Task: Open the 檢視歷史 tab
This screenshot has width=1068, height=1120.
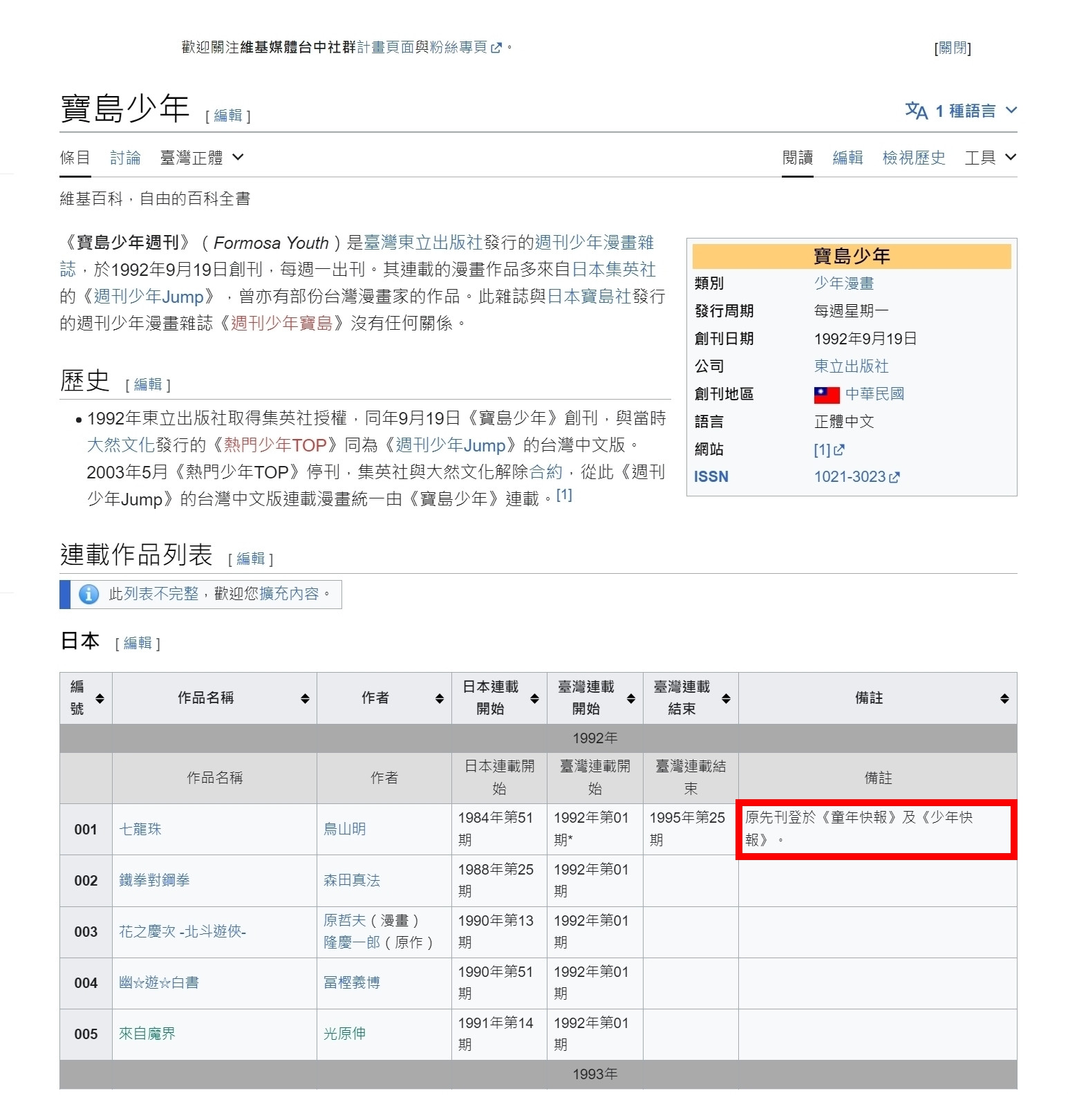Action: (914, 158)
